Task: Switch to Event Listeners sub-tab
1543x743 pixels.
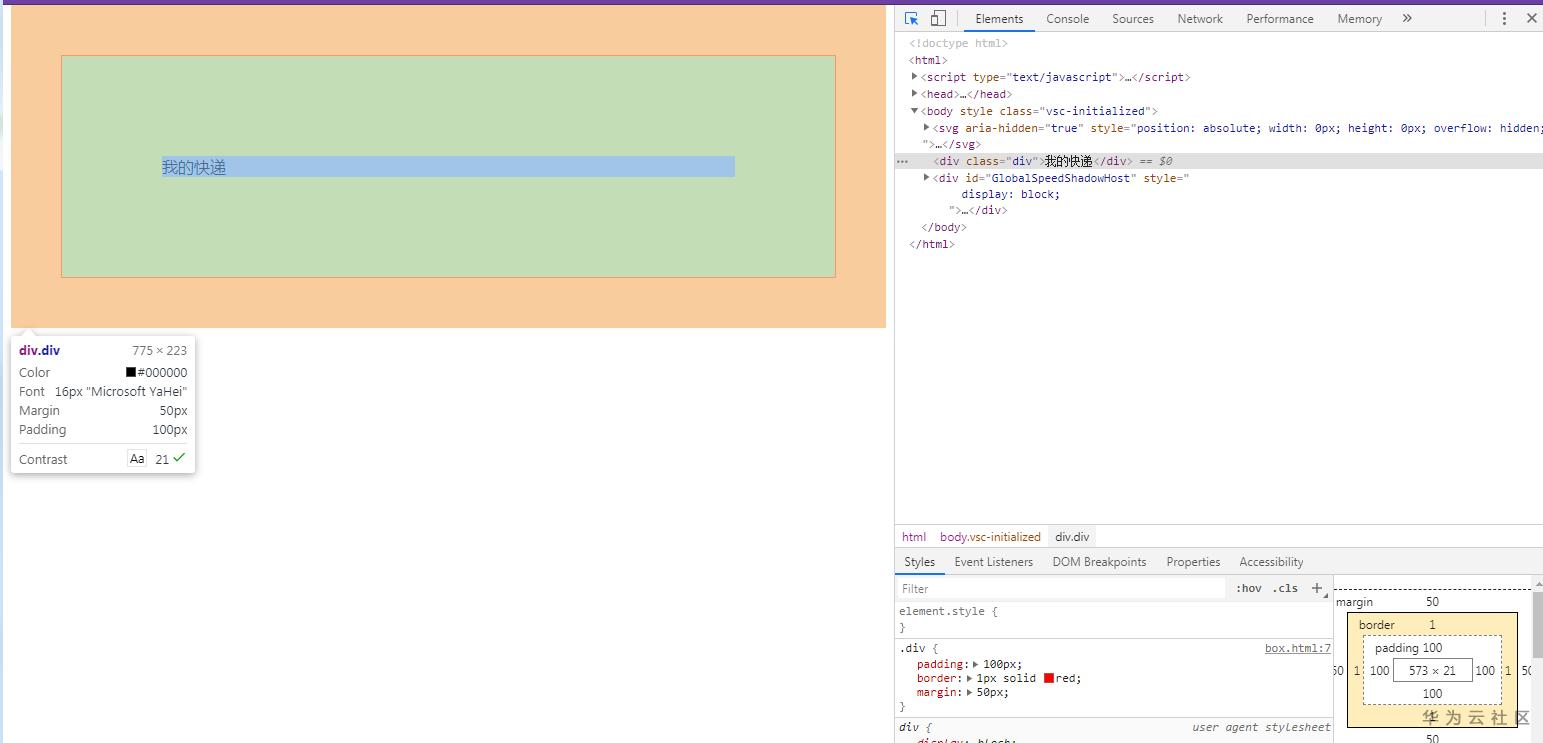Action: point(993,562)
